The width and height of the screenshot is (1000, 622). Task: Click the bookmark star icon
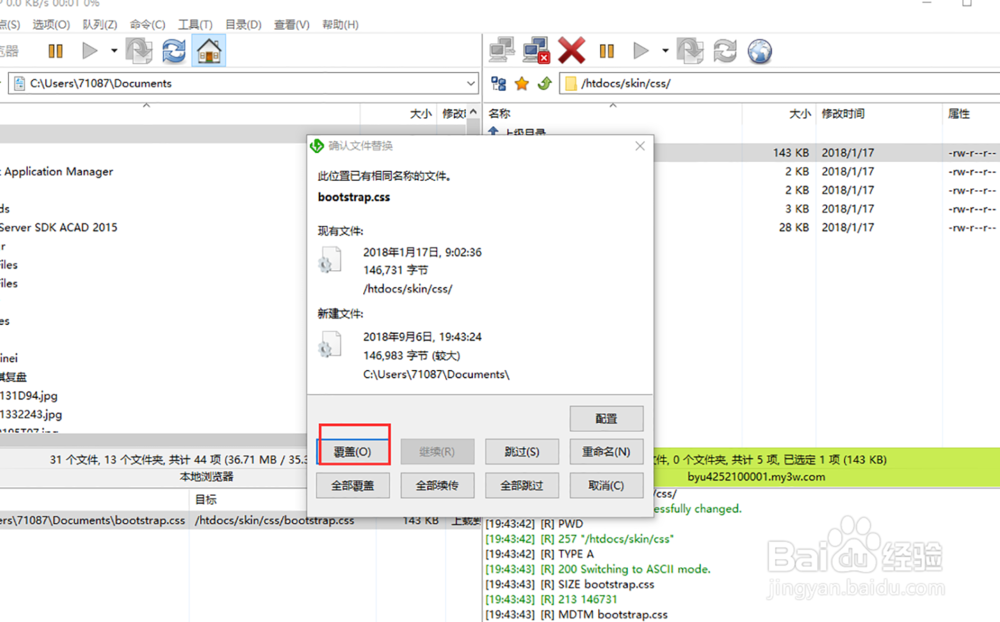pyautogui.click(x=522, y=84)
